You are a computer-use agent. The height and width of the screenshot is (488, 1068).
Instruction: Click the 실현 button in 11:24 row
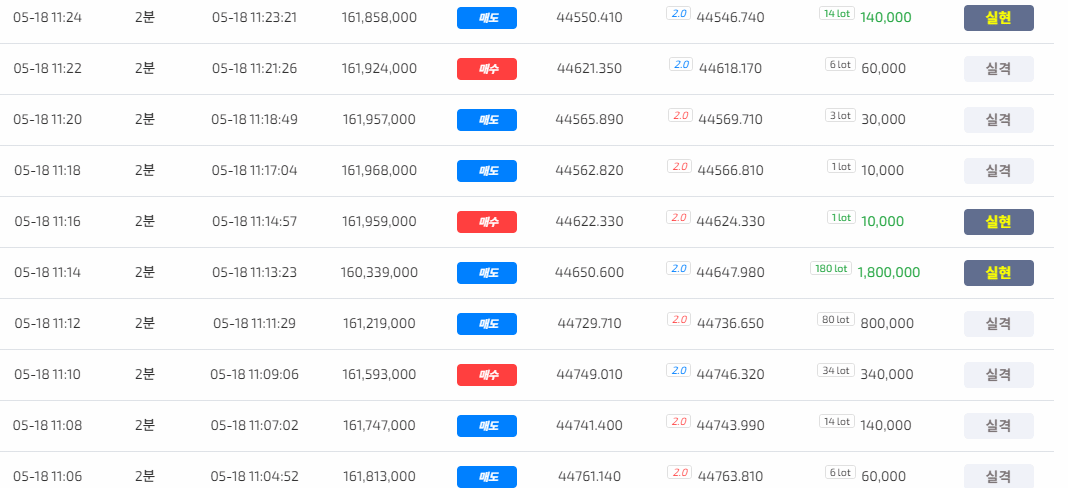[999, 18]
